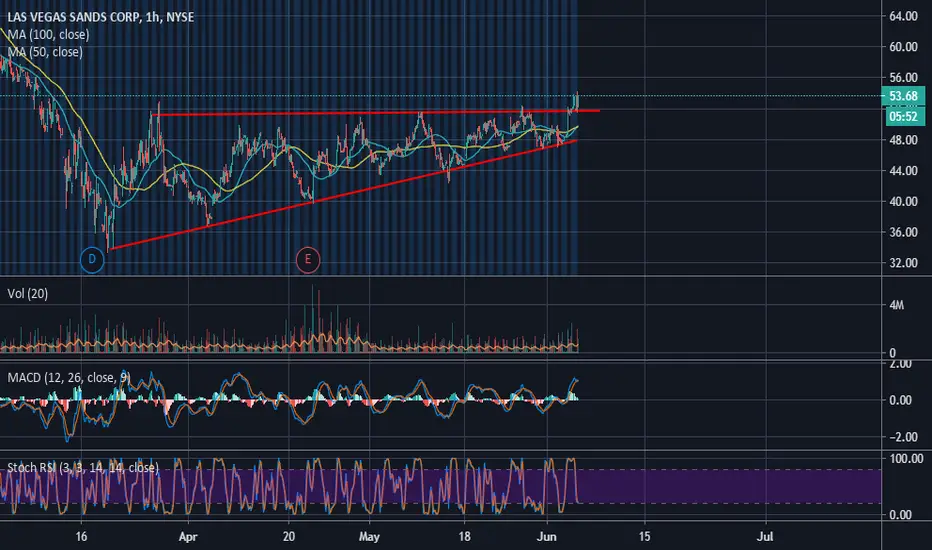
Task: Select the Stoch RSI indicator label
Action: (83, 467)
